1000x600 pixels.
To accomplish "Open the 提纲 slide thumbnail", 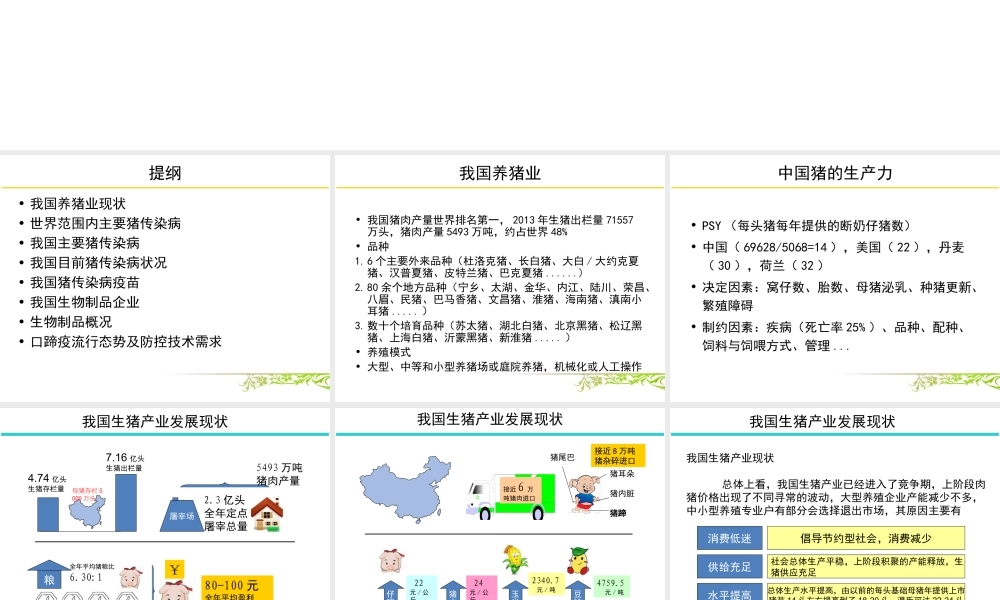I will click(164, 171).
